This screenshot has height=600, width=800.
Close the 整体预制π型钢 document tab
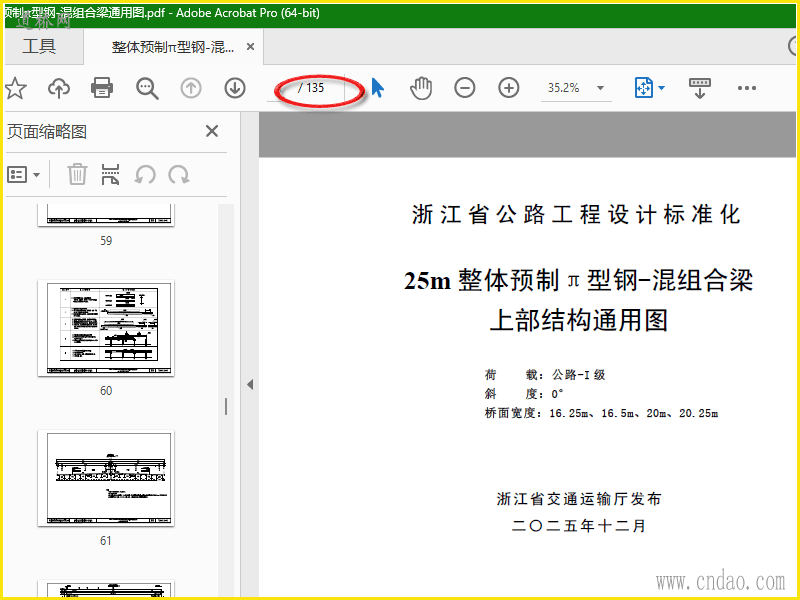pos(251,47)
